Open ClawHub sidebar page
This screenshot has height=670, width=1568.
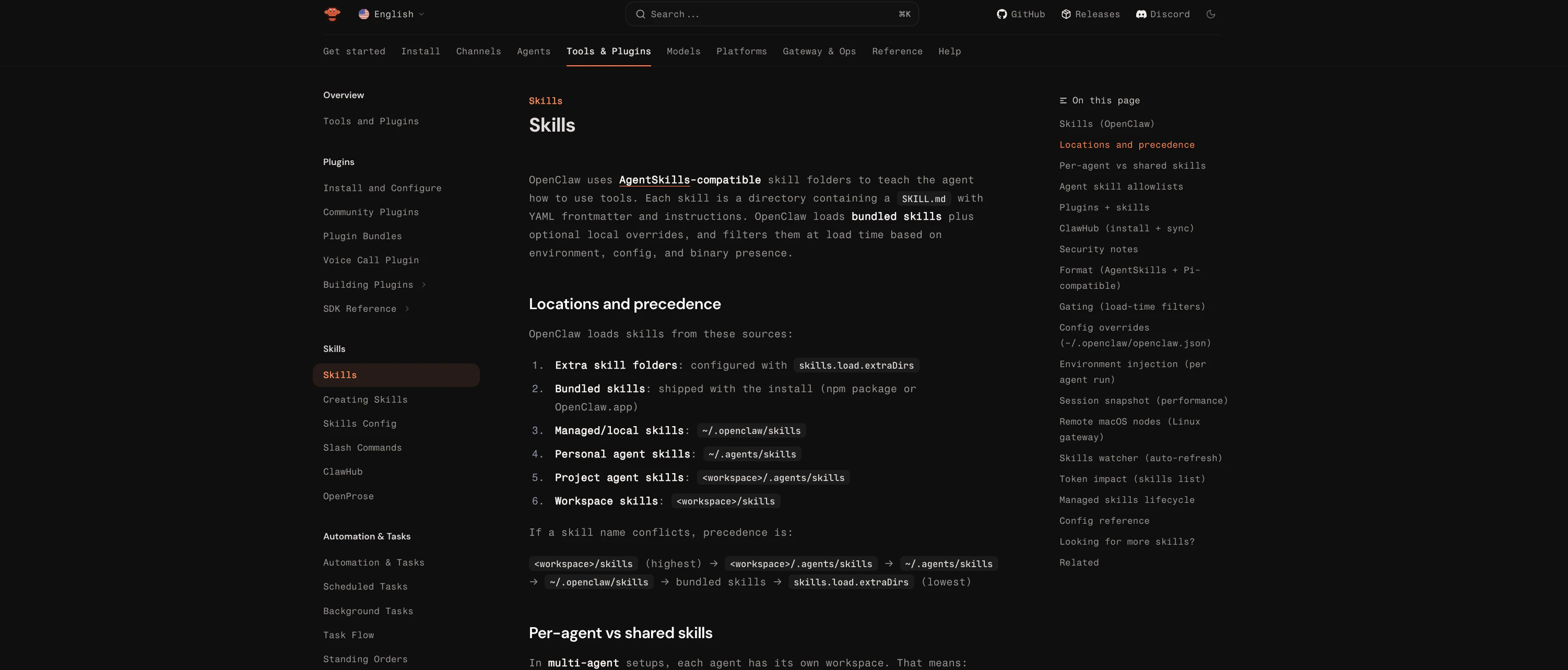[343, 472]
